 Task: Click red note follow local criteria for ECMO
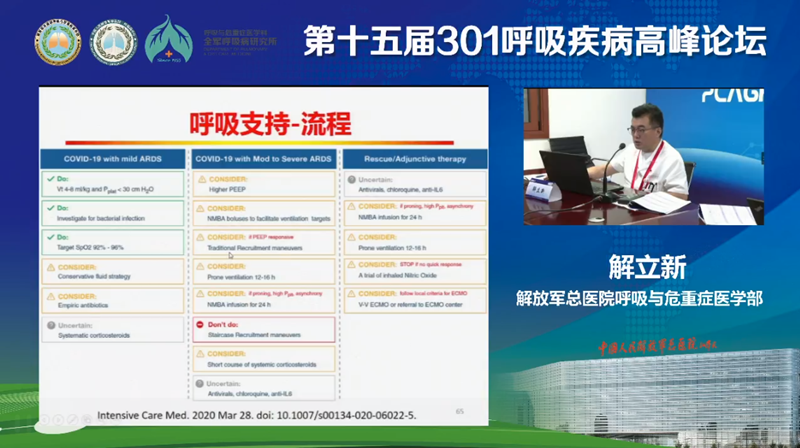pos(433,293)
